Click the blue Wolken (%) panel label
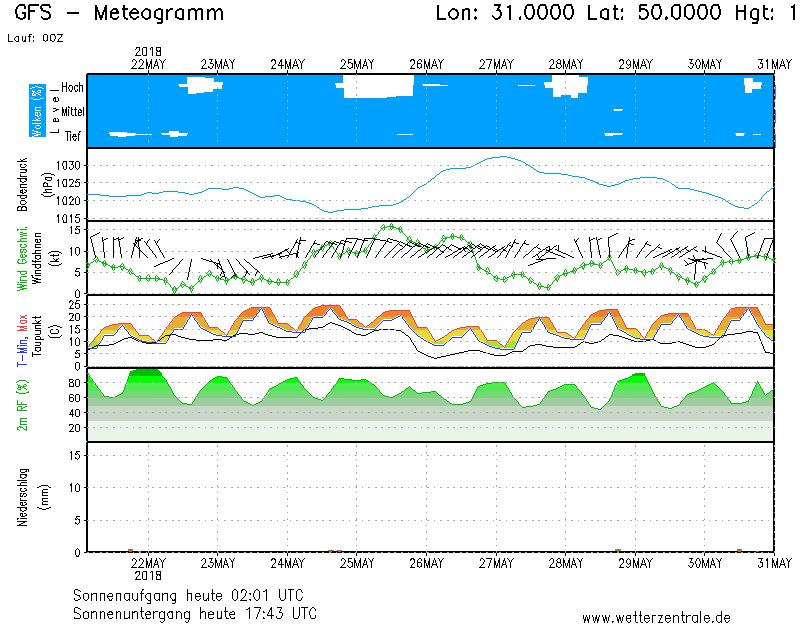Image resolution: width=800 pixels, height=625 pixels. pyautogui.click(x=37, y=110)
